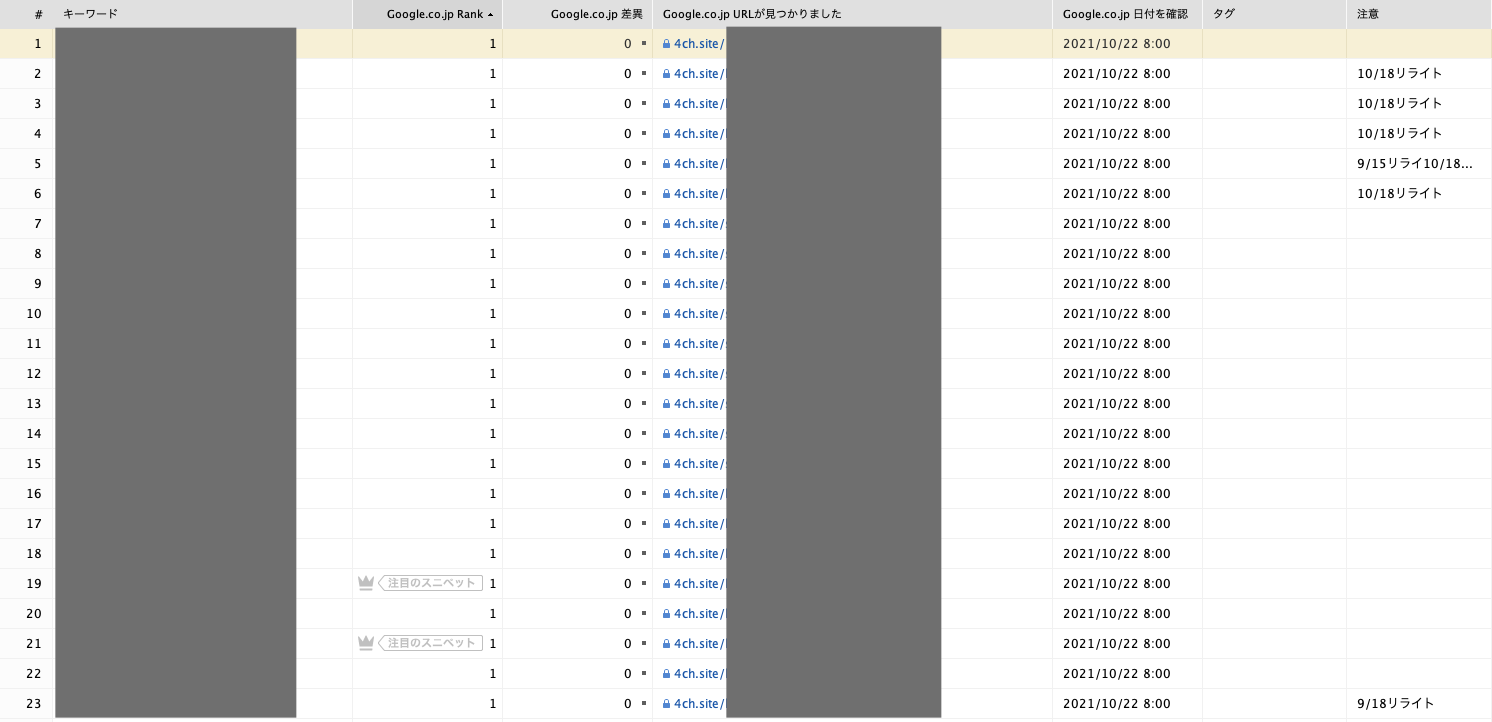Open the 4ch.site link in row 10

click(x=699, y=314)
